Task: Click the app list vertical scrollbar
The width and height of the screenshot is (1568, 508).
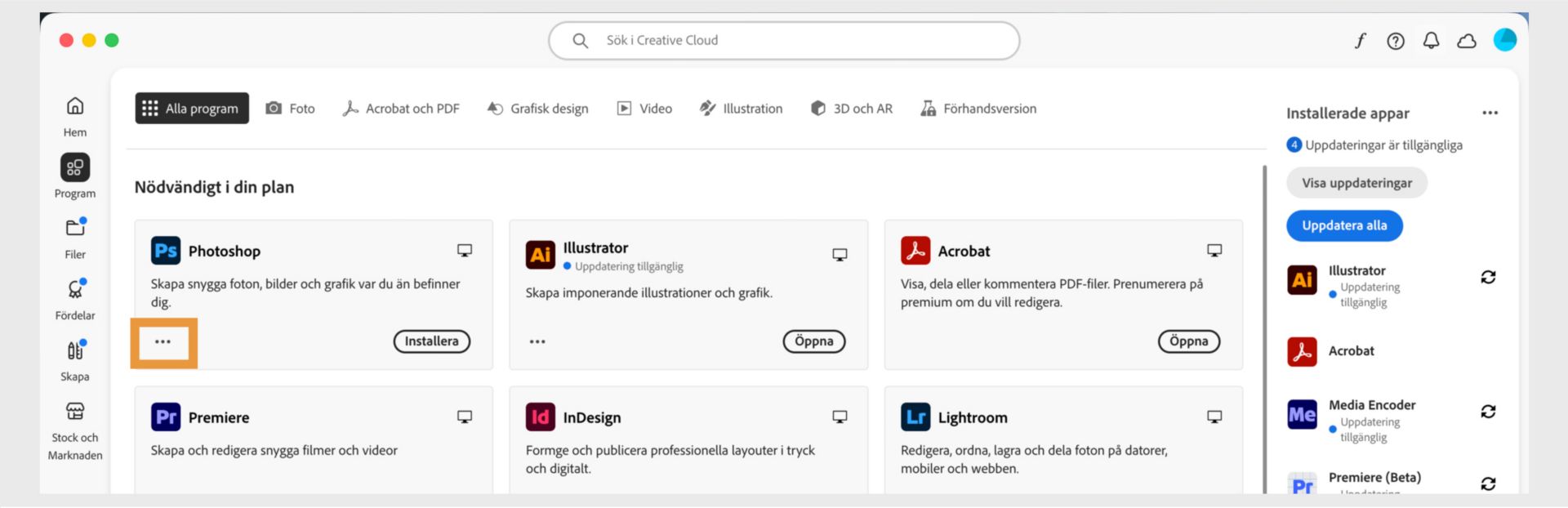Action: coord(1264,328)
